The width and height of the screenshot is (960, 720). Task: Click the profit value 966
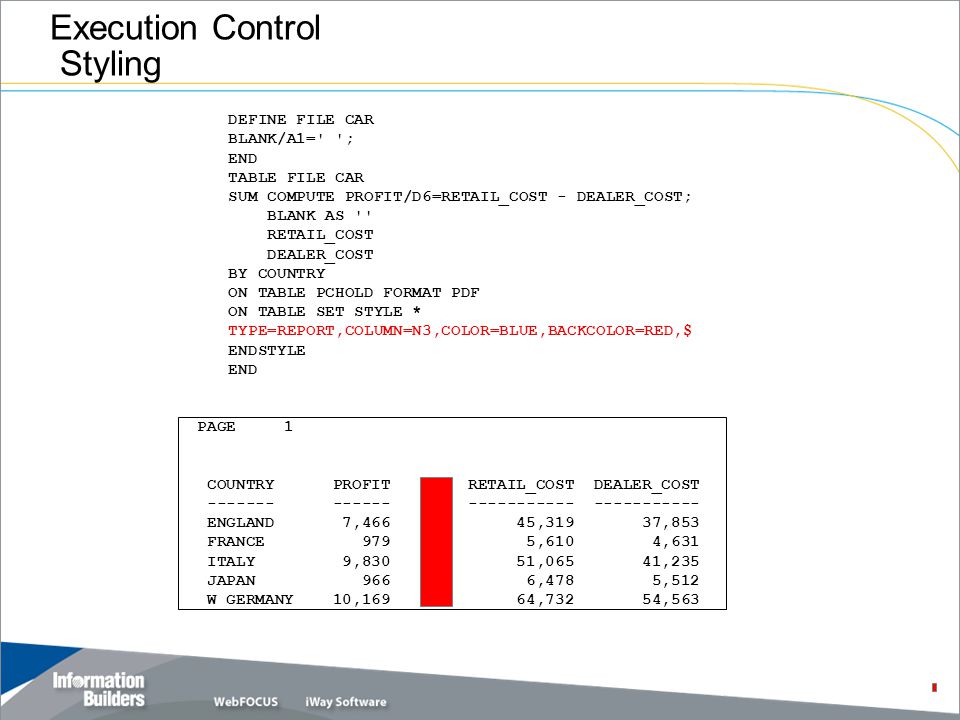click(376, 580)
